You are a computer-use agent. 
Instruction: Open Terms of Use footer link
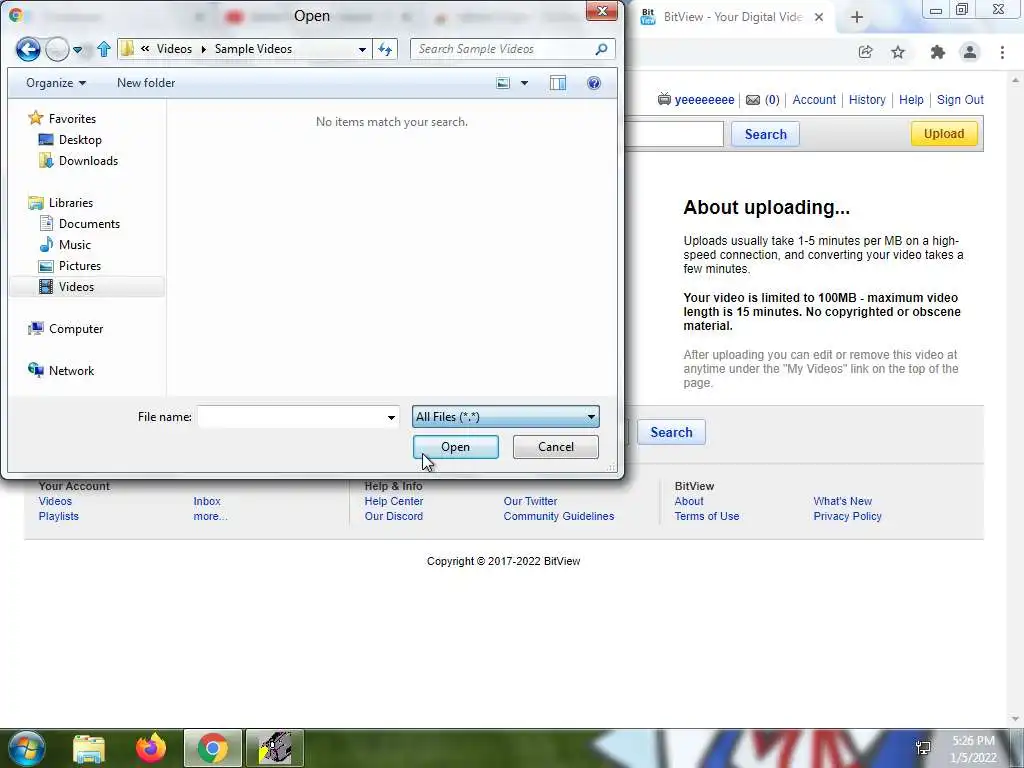pos(707,517)
